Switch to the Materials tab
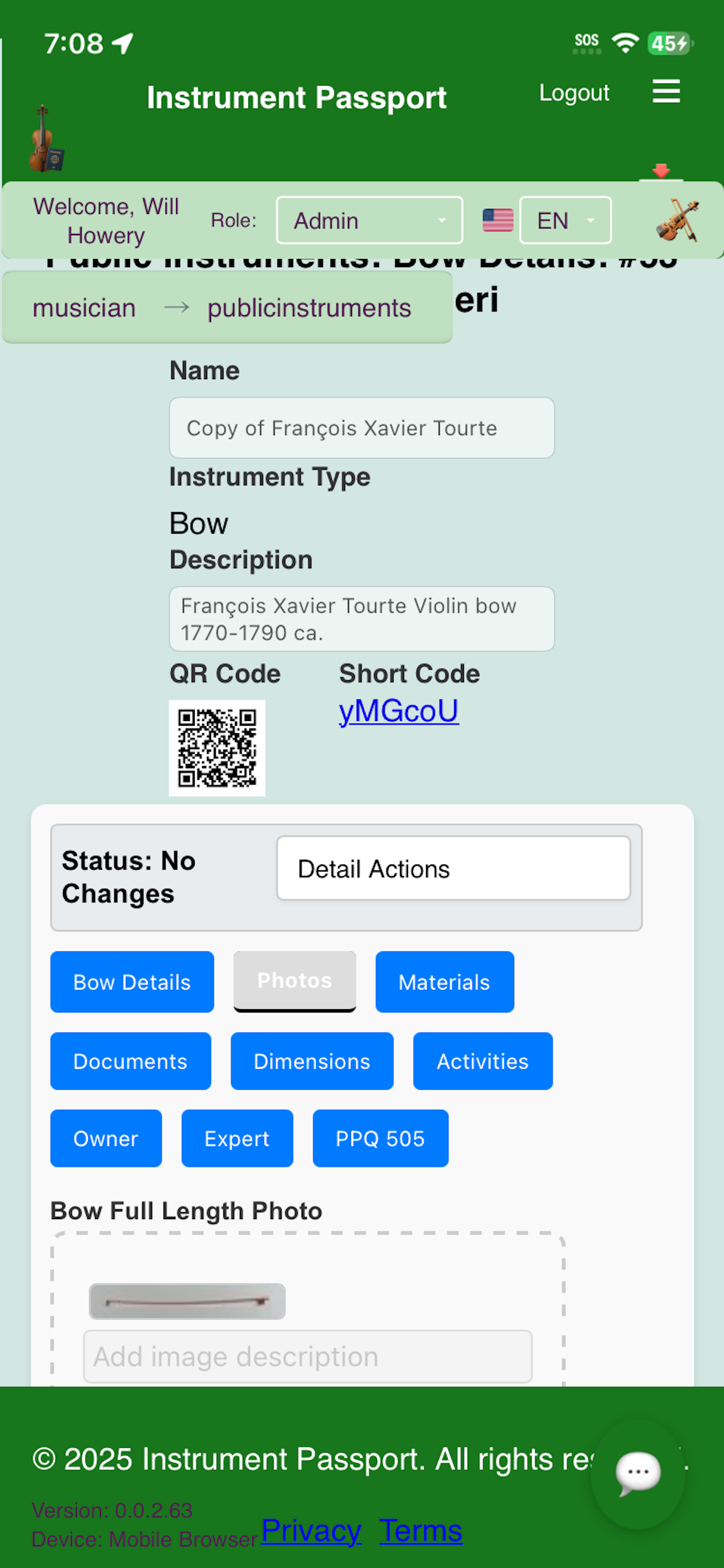The image size is (724, 1568). 444,982
